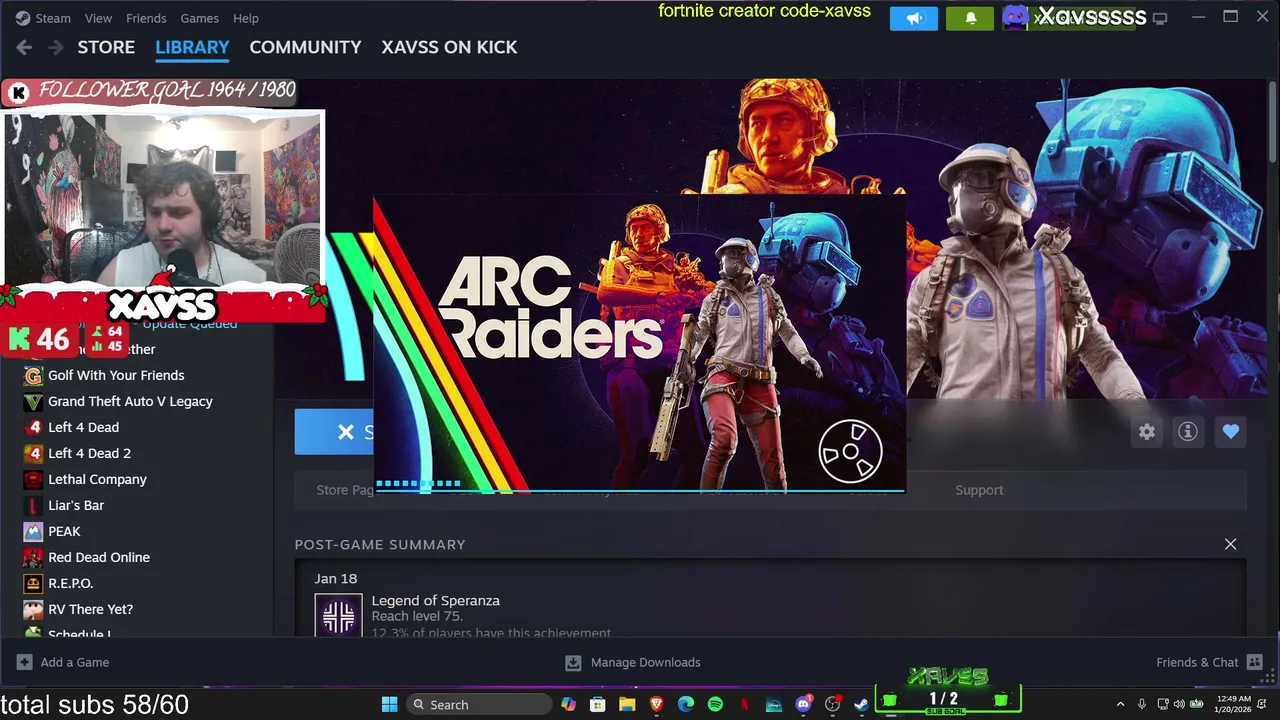Open Steam from the taskbar

point(861,704)
